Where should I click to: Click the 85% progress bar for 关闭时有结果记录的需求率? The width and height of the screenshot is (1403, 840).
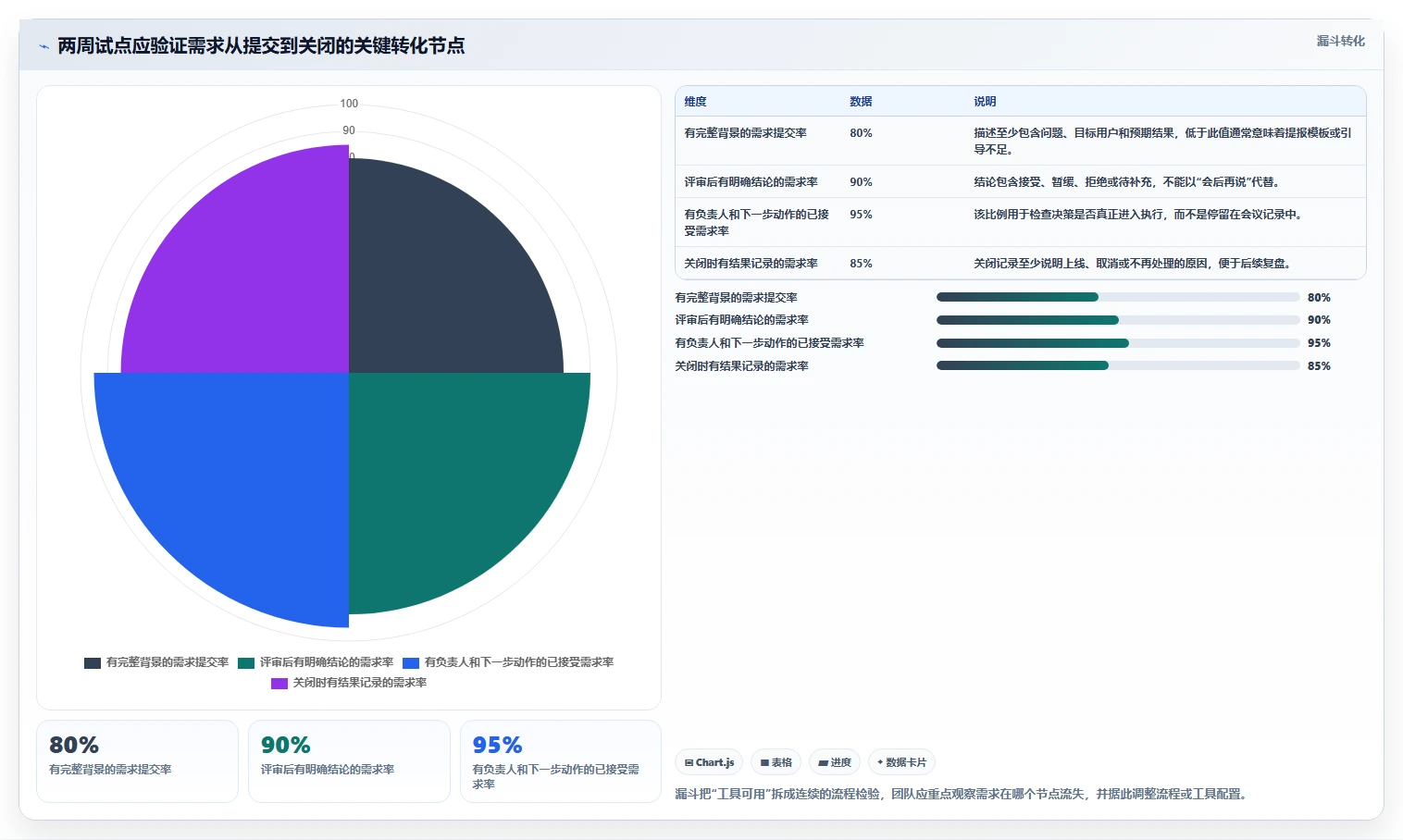coord(1118,365)
